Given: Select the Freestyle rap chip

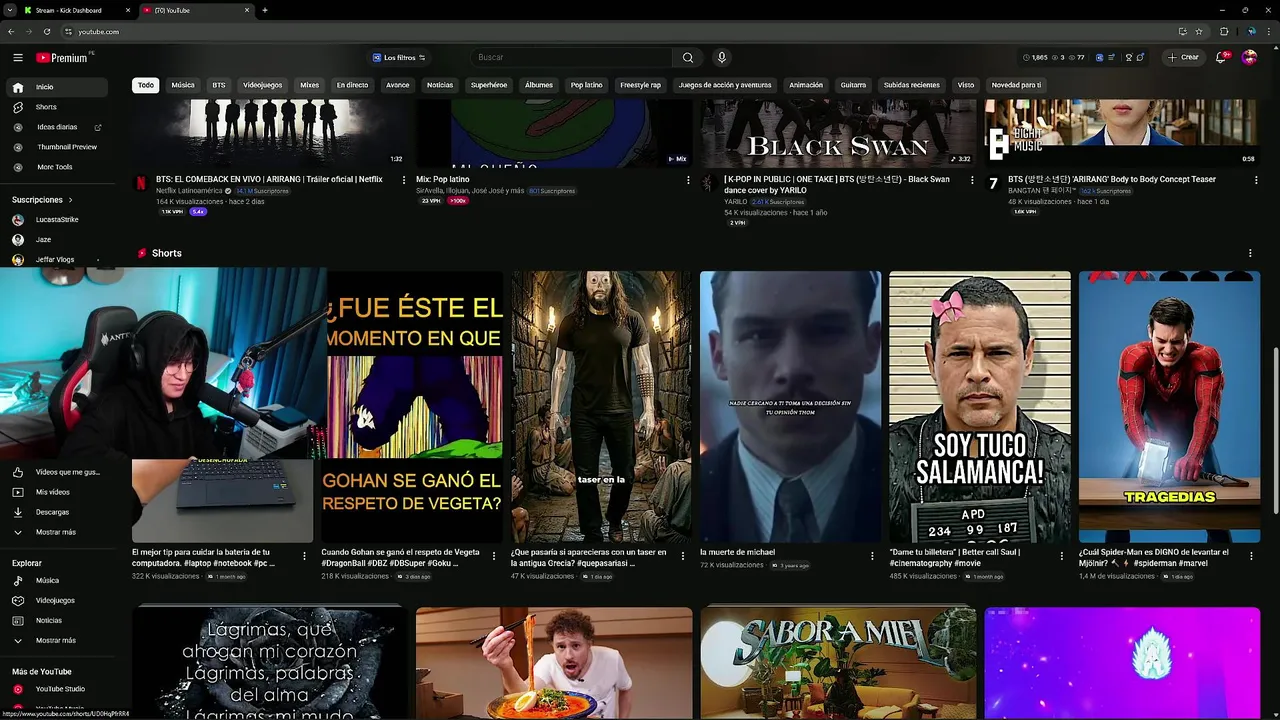Looking at the screenshot, I should (x=640, y=85).
